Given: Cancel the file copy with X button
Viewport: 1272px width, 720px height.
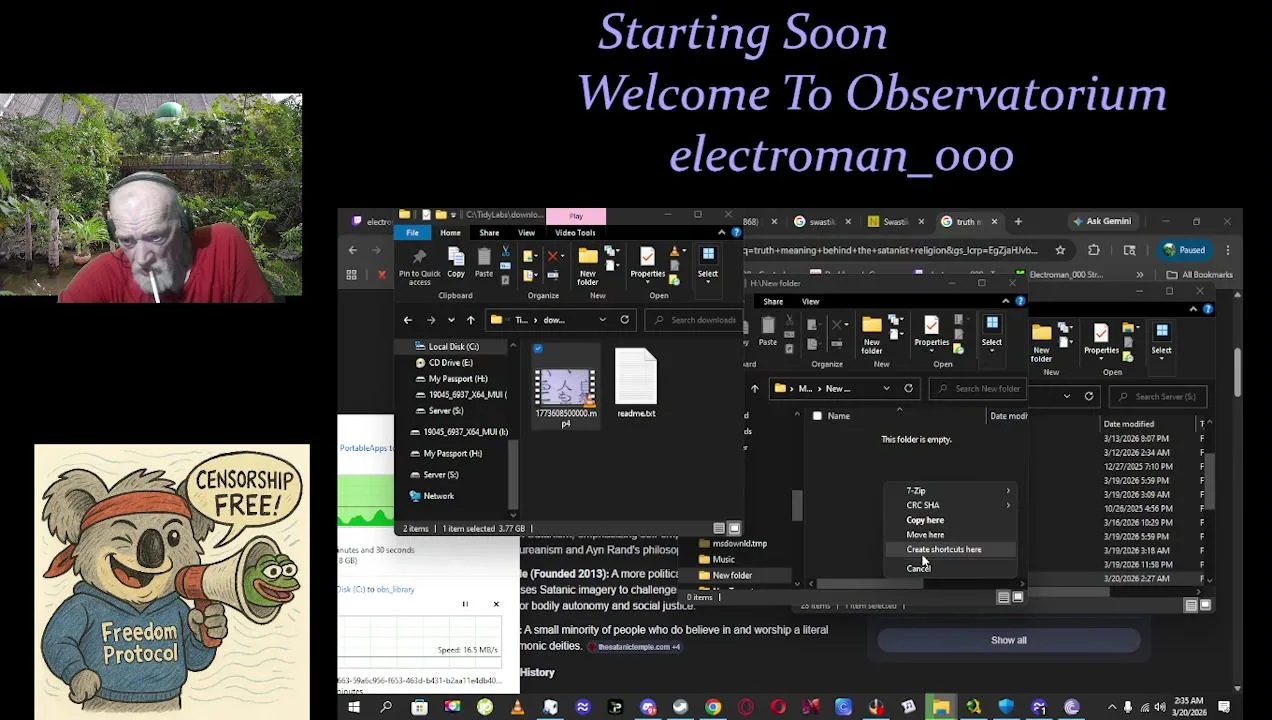Looking at the screenshot, I should click(x=496, y=604).
